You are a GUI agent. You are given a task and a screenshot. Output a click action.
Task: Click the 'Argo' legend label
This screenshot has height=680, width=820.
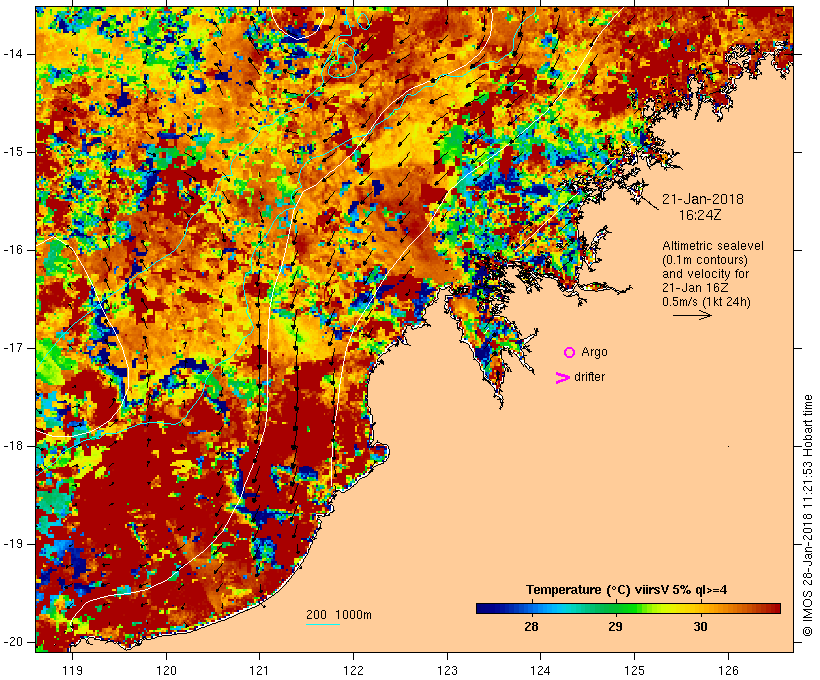tap(595, 352)
